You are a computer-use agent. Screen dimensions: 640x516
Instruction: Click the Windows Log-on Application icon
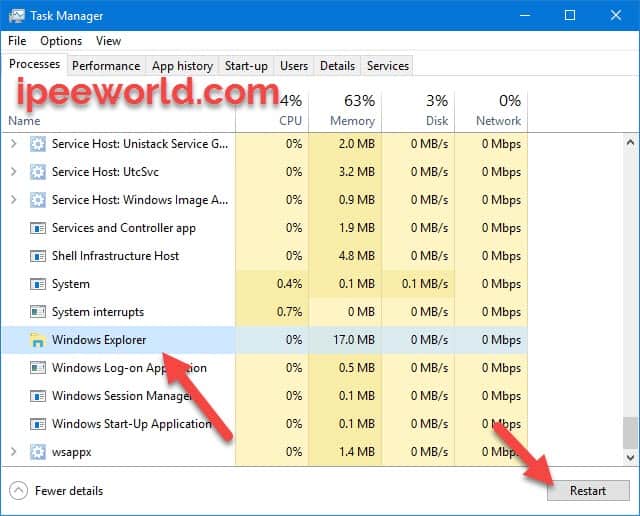pyautogui.click(x=38, y=368)
